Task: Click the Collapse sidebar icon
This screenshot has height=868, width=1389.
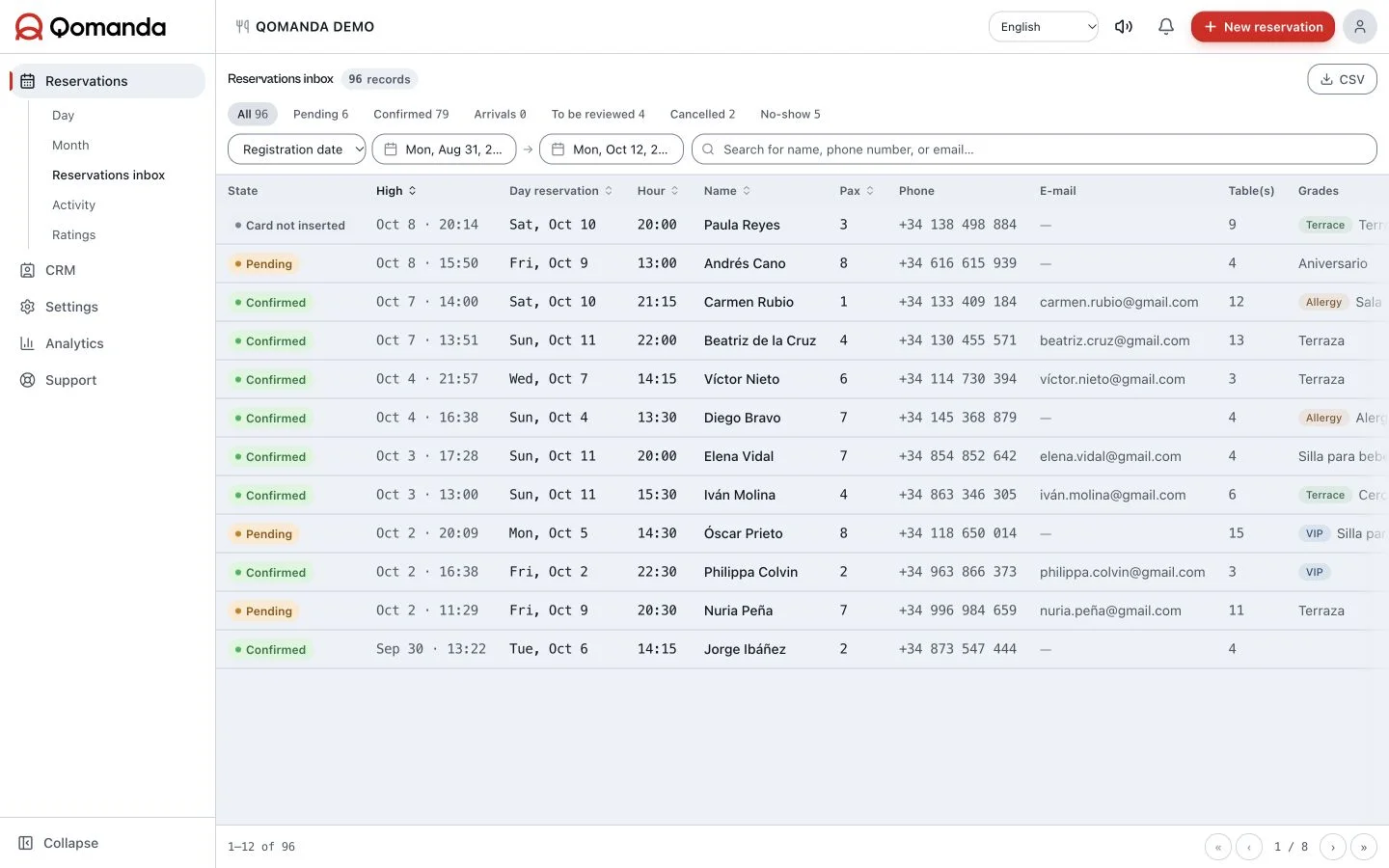Action: point(26,843)
